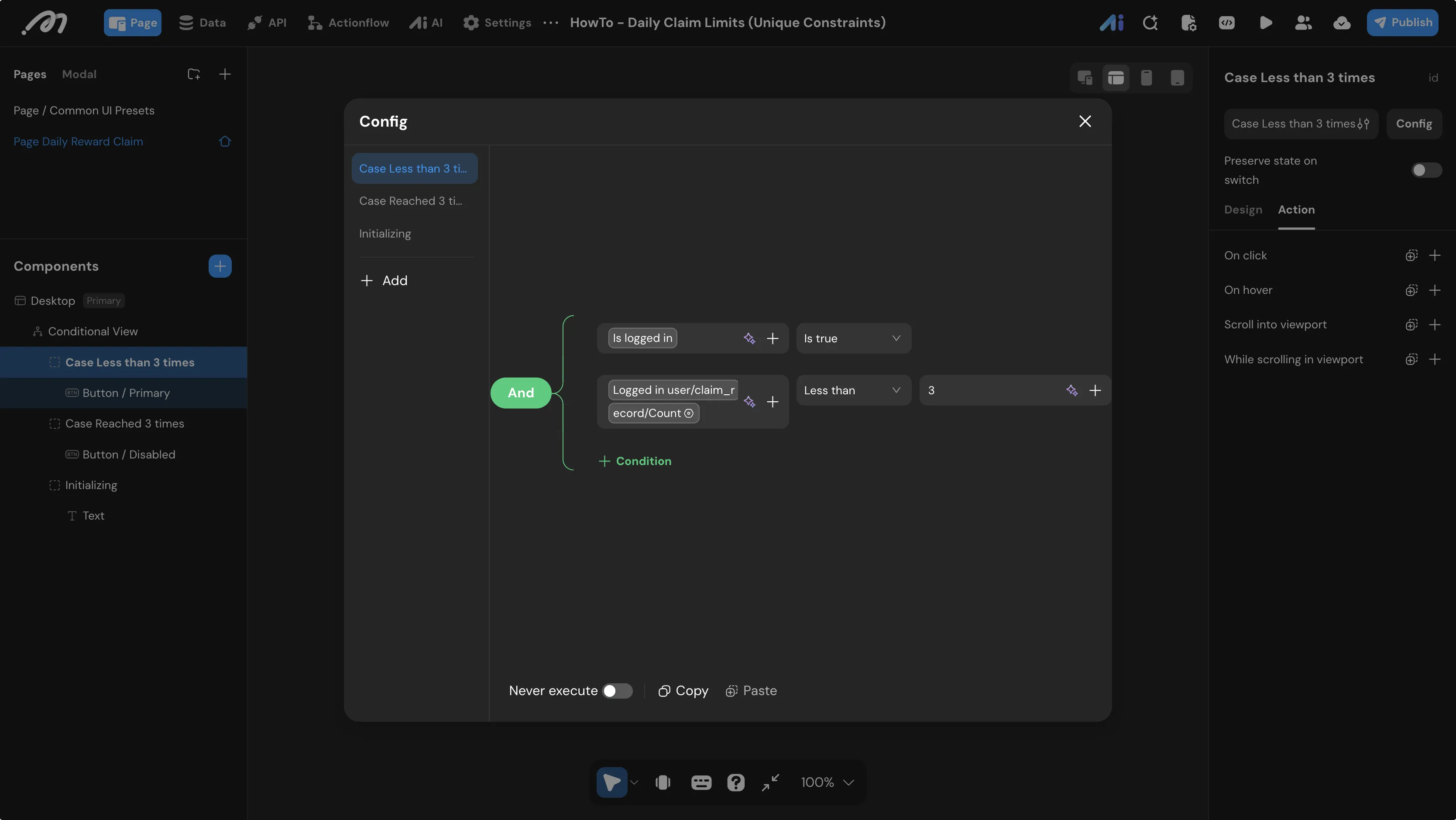
Task: Add an On hover action
Action: (1435, 290)
